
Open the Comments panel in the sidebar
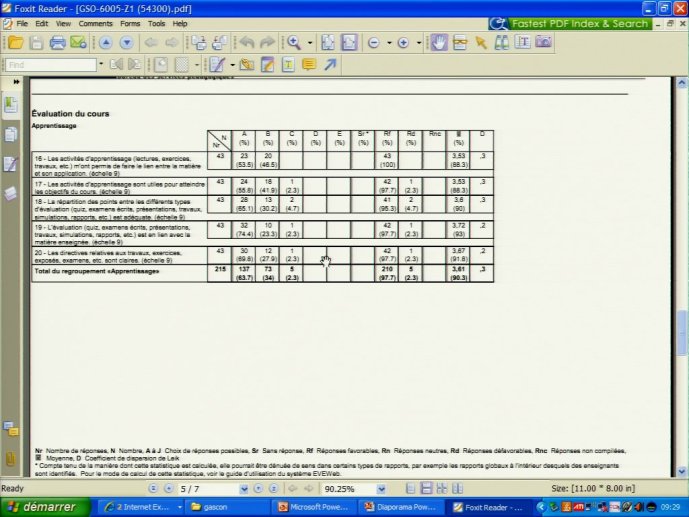(x=11, y=429)
